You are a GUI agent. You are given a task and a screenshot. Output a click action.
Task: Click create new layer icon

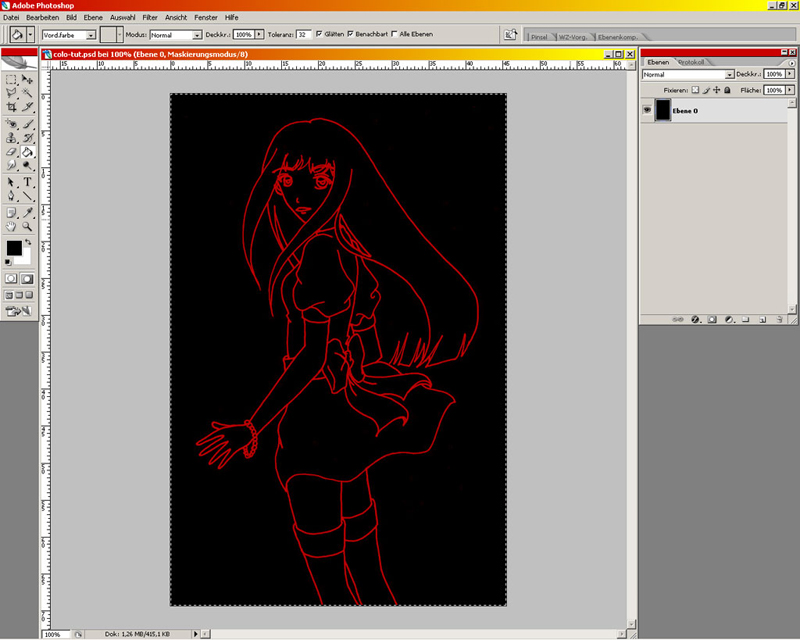[x=763, y=319]
